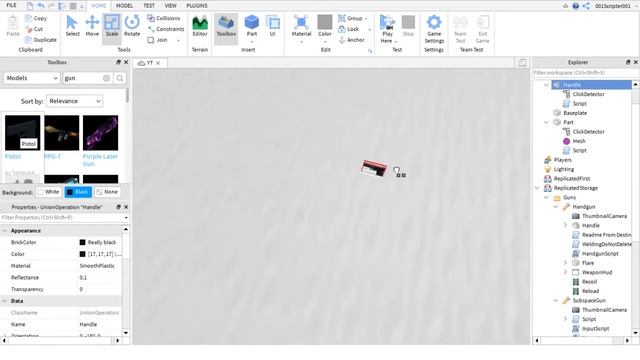The image size is (640, 360).
Task: Open the Sort by Relevance dropdown
Action: (74, 101)
